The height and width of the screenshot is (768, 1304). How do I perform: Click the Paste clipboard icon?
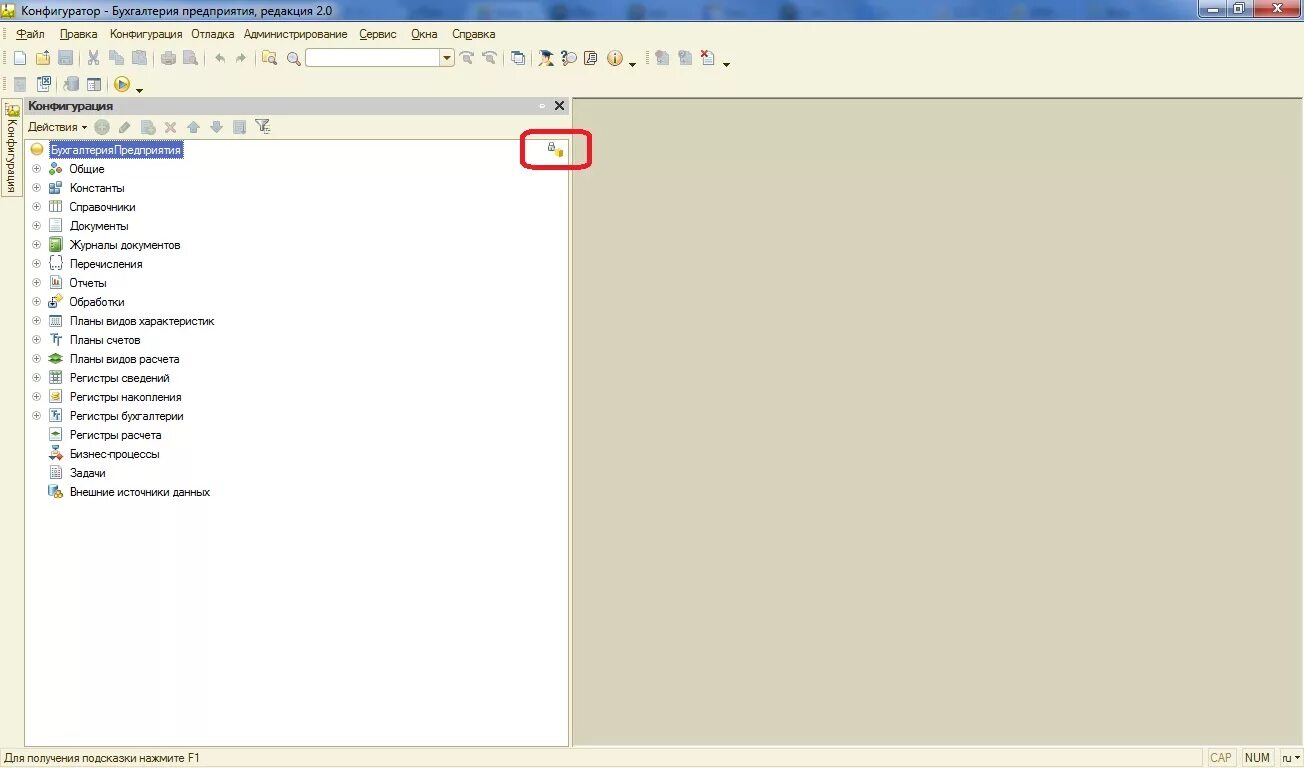pos(139,58)
